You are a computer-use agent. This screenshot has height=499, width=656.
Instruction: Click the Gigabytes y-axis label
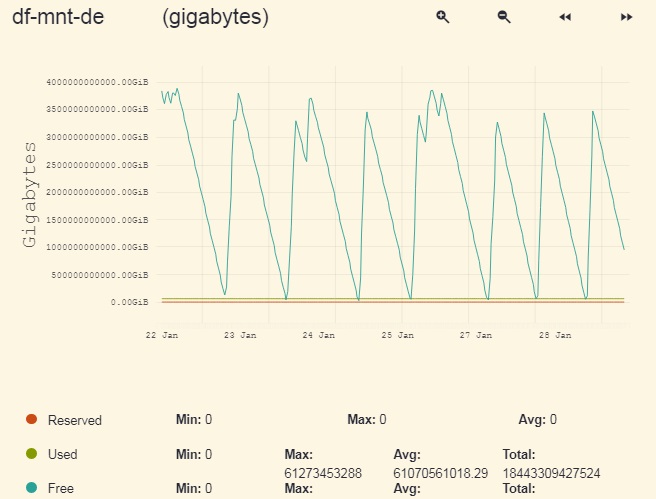tap(30, 194)
